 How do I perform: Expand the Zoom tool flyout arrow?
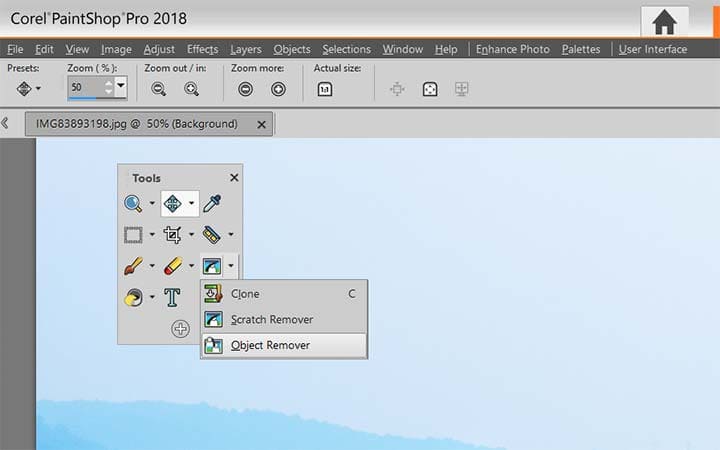pos(152,203)
